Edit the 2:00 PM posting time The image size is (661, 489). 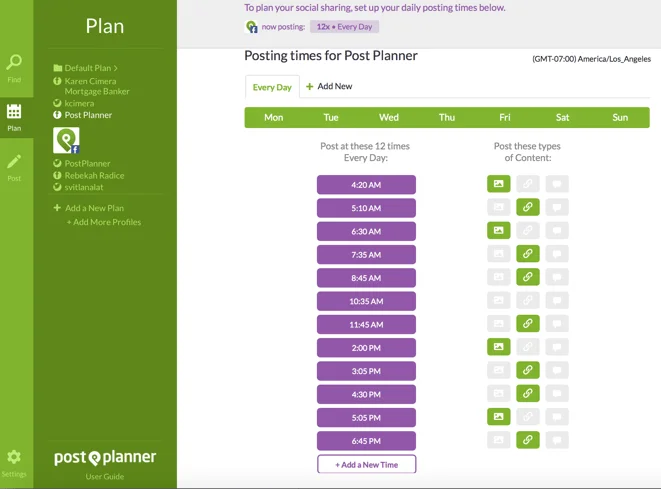[x=366, y=348]
